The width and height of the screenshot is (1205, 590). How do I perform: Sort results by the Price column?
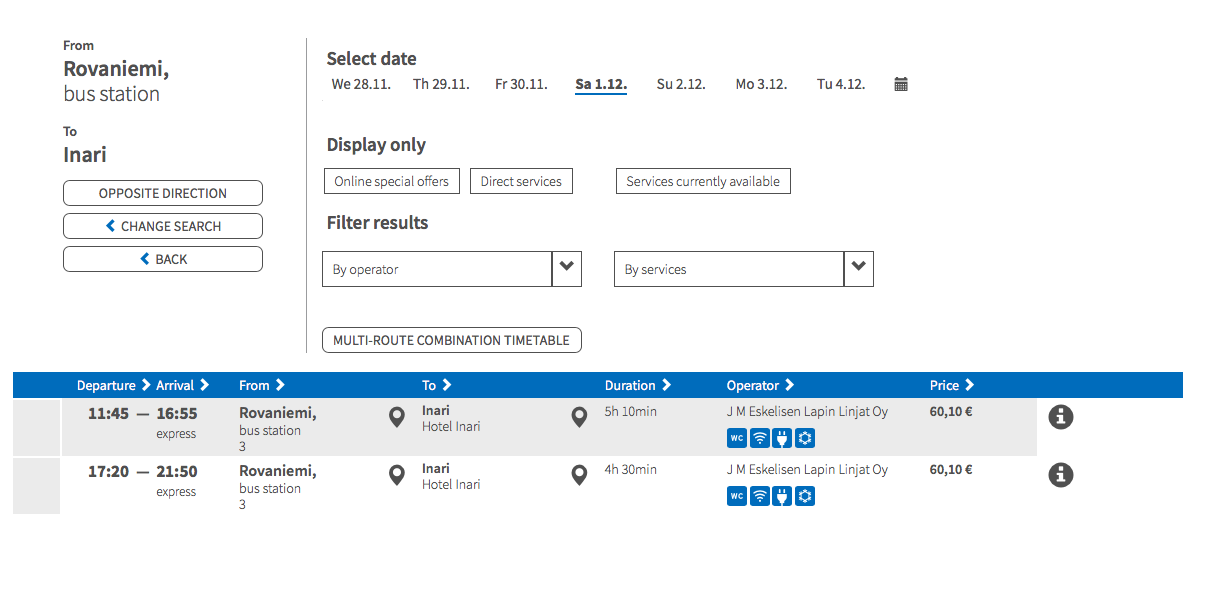[951, 385]
